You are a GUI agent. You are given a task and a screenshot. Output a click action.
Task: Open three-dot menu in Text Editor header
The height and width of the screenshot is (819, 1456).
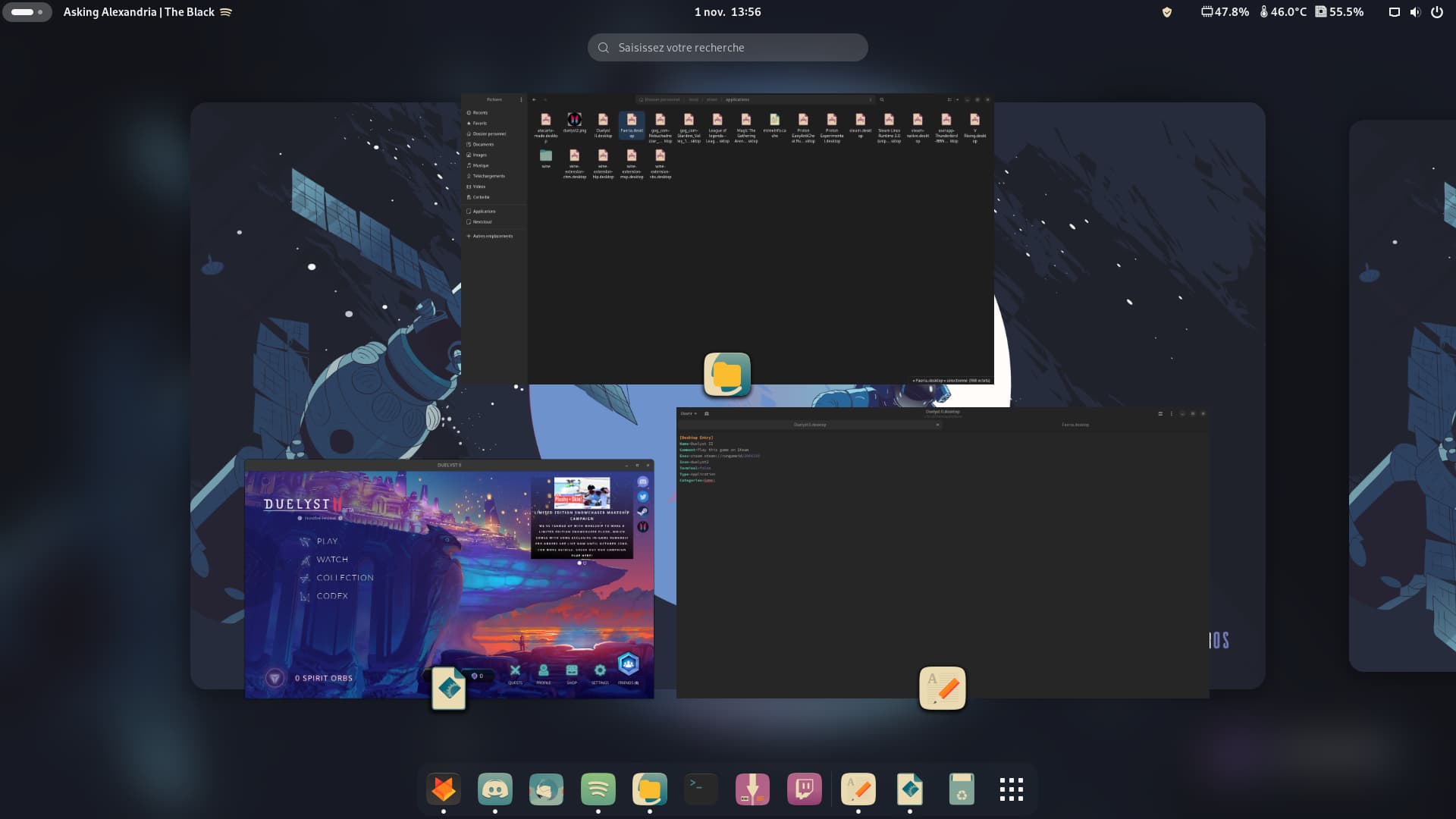[x=1172, y=413]
